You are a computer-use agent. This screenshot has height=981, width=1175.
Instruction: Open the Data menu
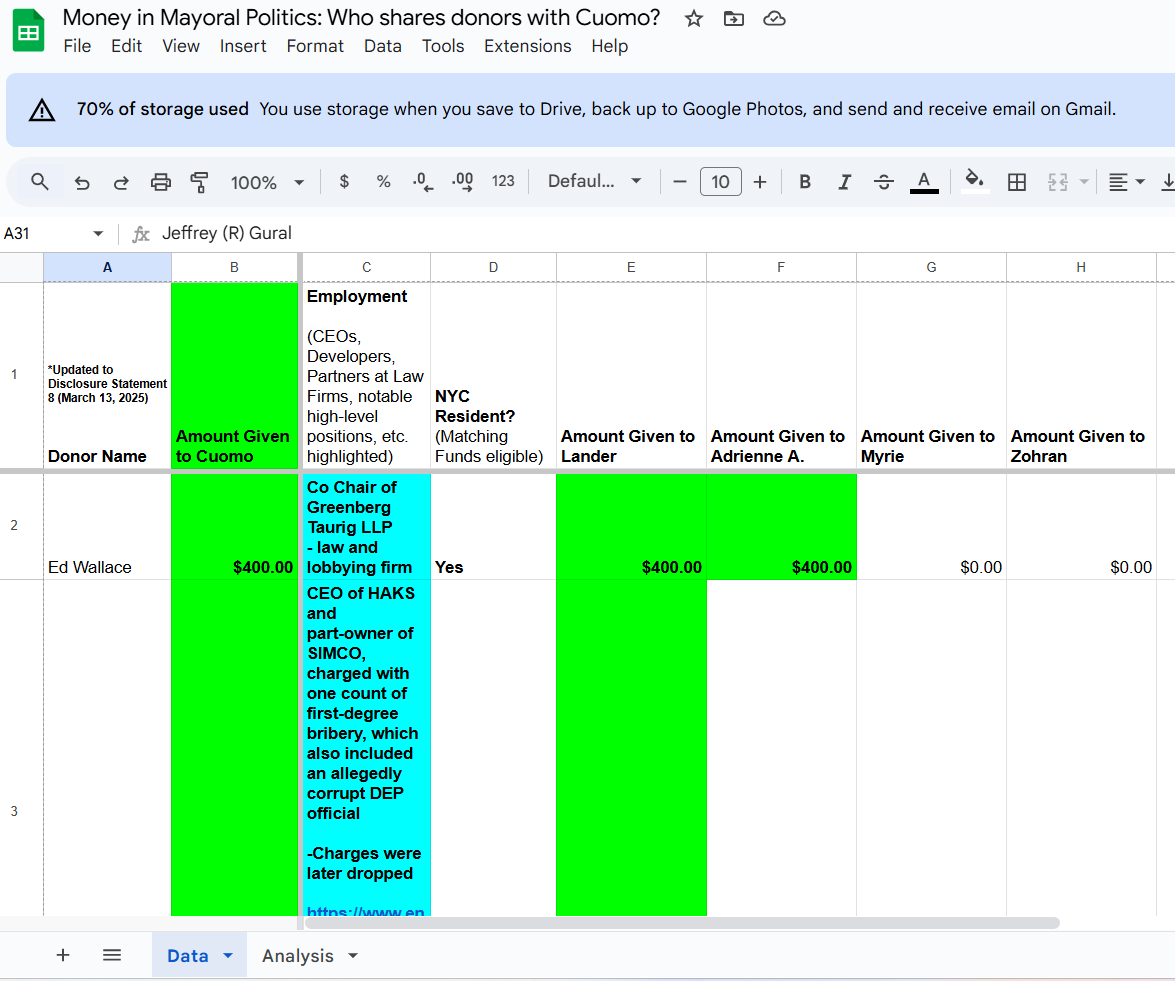382,46
